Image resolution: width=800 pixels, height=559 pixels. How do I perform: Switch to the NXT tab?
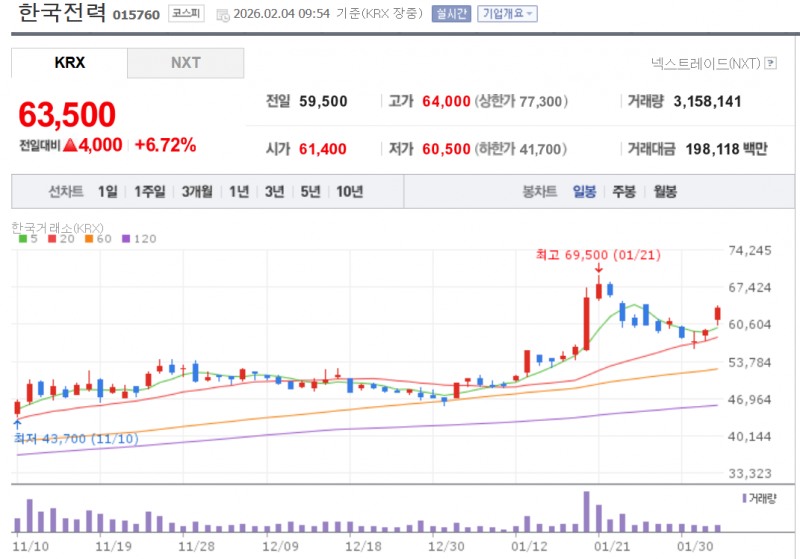[186, 63]
